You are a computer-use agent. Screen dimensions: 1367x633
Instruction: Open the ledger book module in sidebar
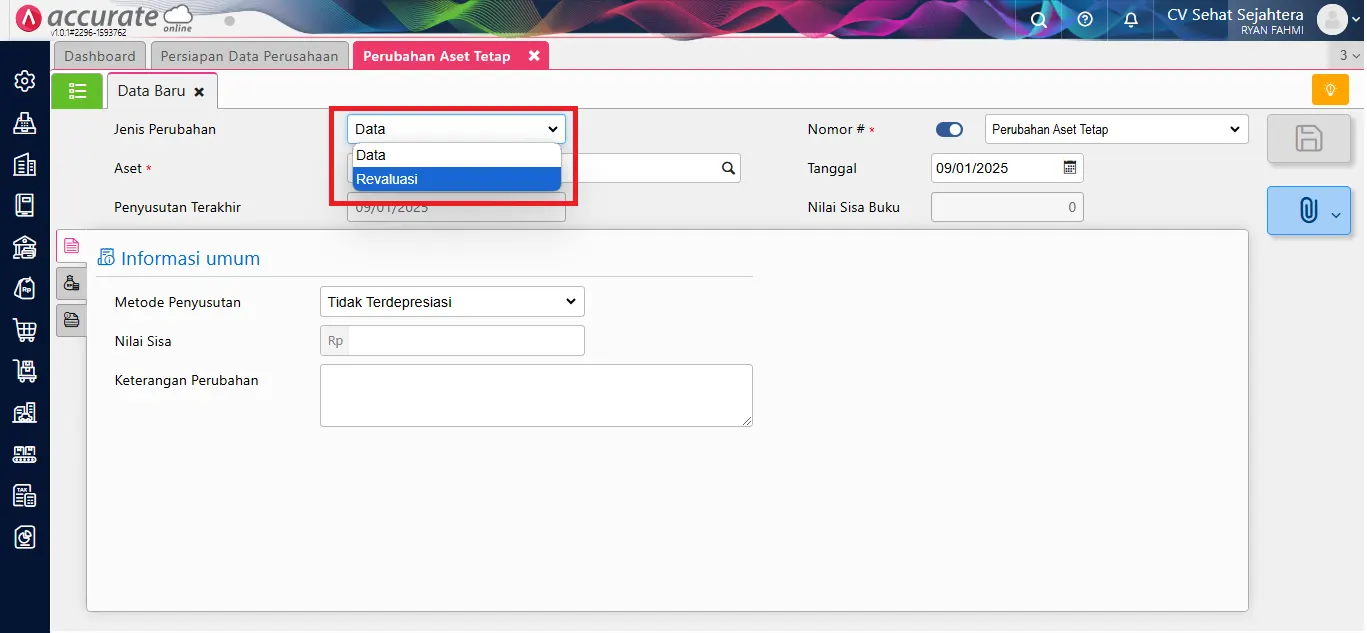click(25, 205)
